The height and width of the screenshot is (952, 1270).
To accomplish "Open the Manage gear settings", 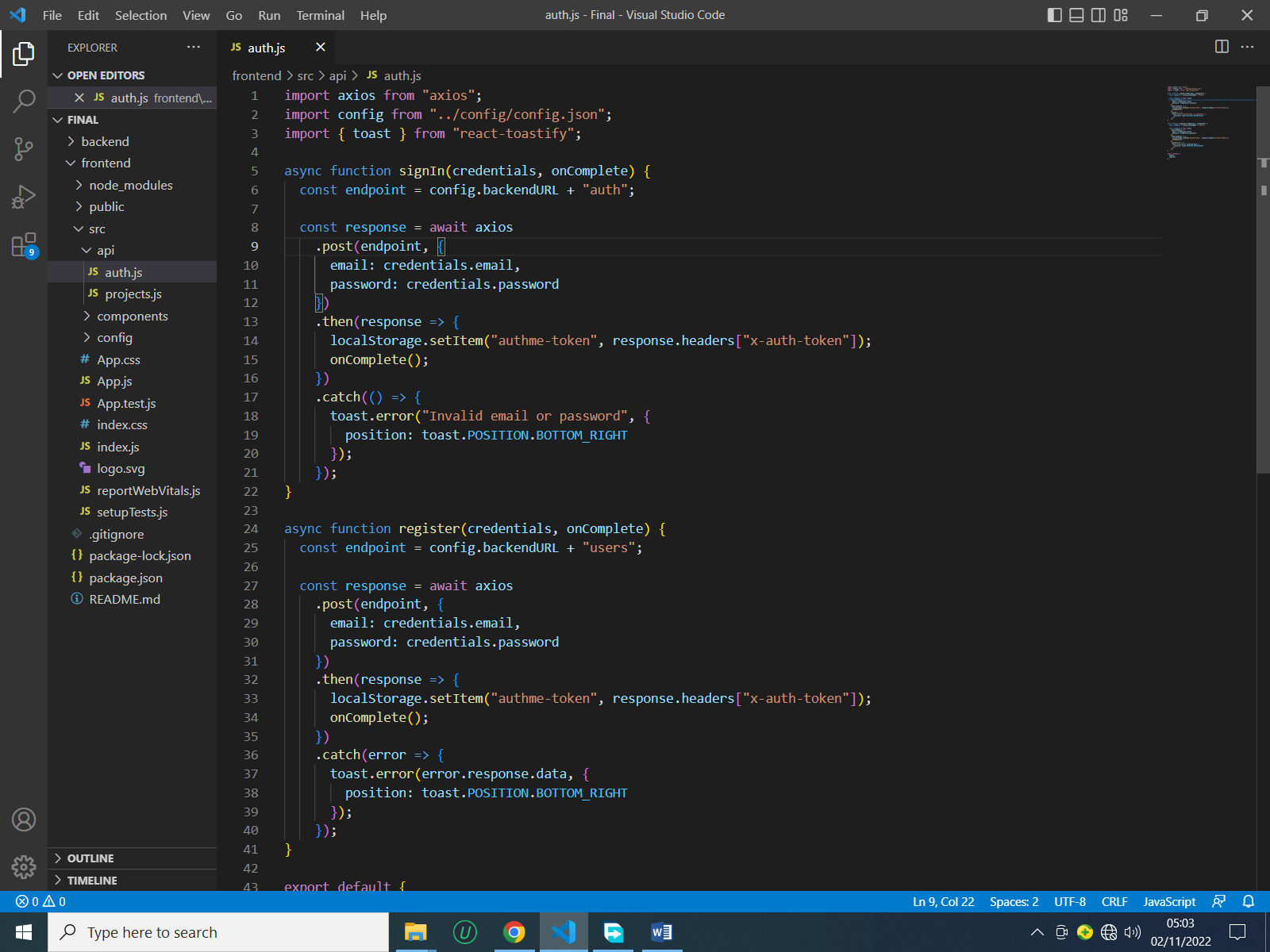I will [24, 866].
